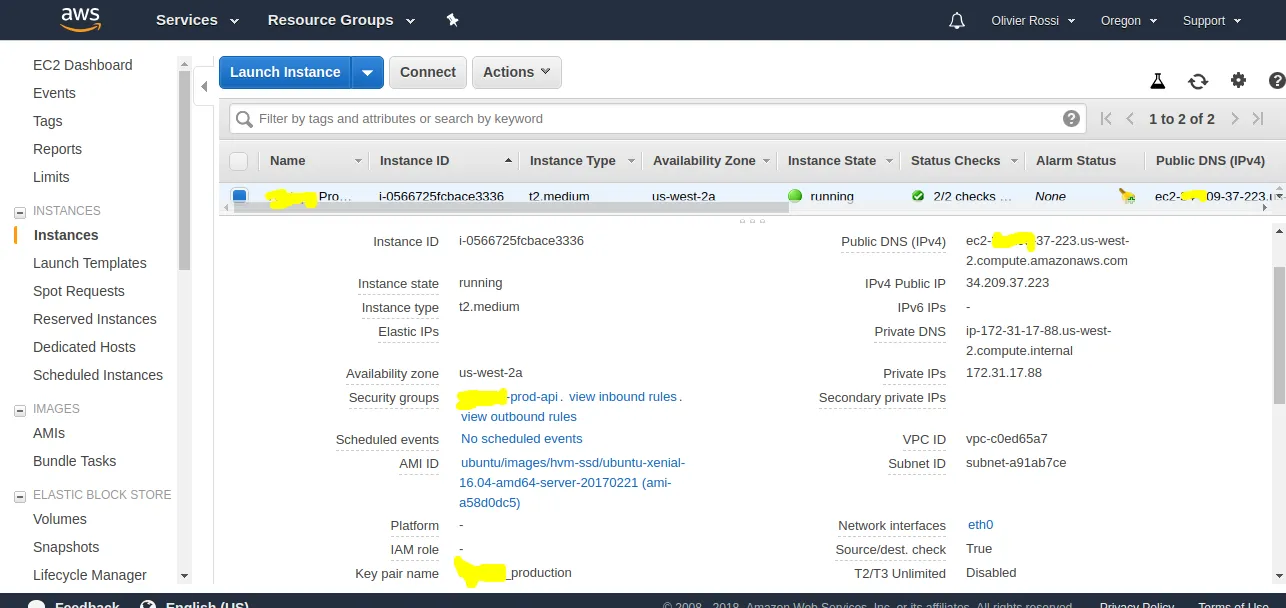Image resolution: width=1286 pixels, height=608 pixels.
Task: Open Bundle Tasks in sidebar
Action: (75, 461)
